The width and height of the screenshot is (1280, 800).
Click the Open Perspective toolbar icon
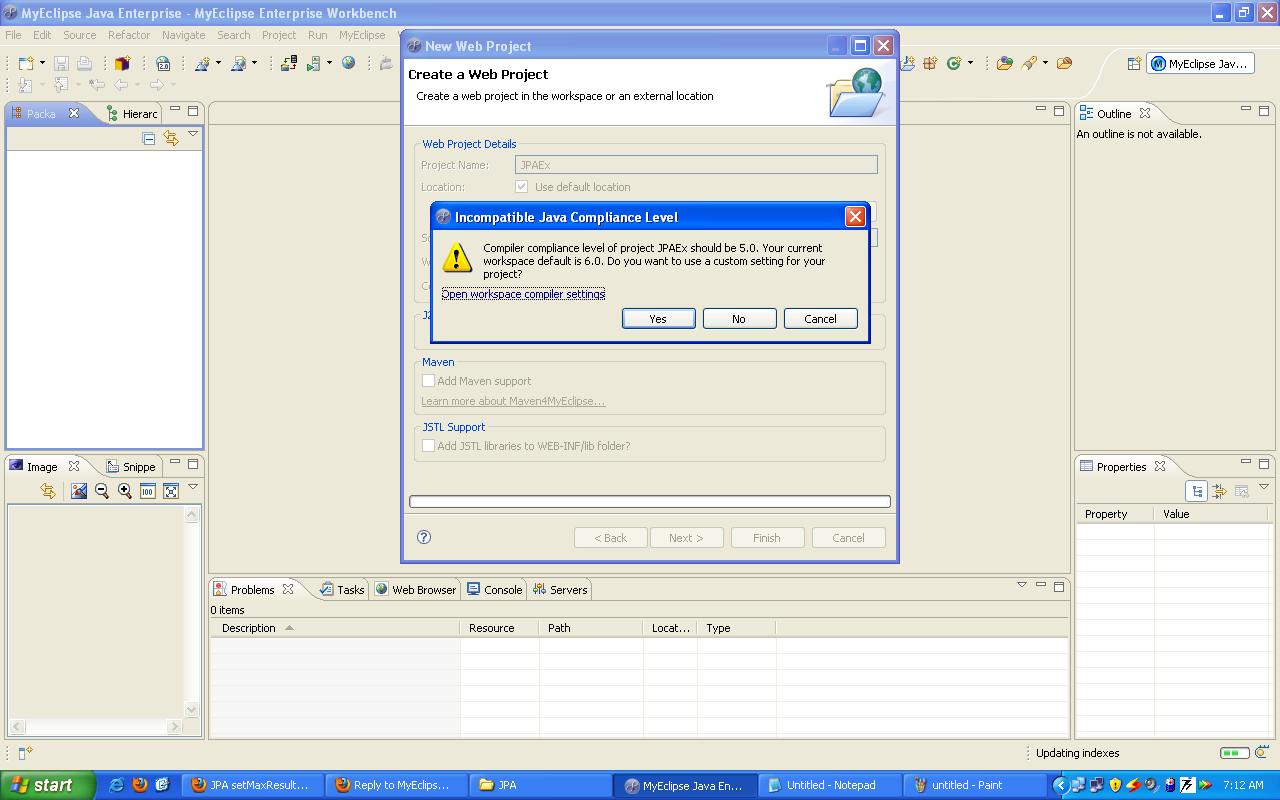click(x=1134, y=63)
